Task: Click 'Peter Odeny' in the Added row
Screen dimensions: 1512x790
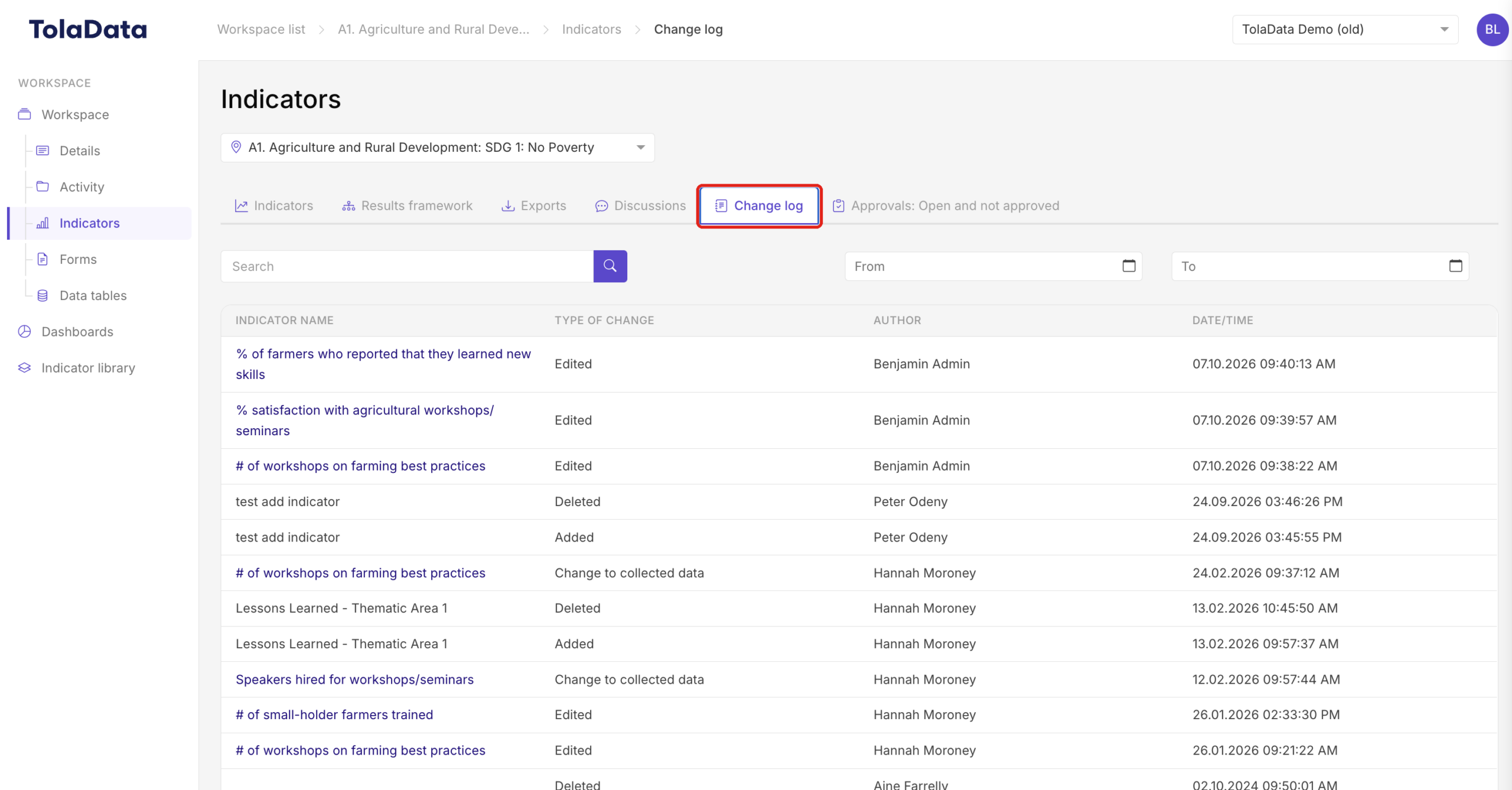Action: [x=910, y=537]
